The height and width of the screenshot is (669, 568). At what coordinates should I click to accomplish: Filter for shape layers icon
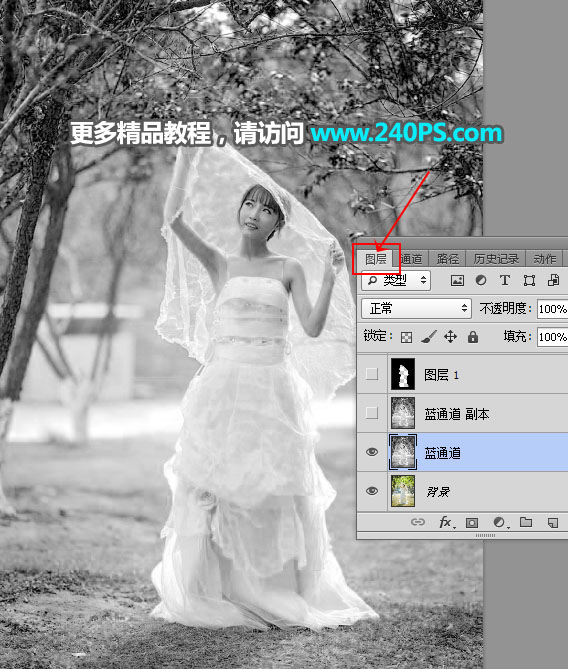tap(529, 280)
